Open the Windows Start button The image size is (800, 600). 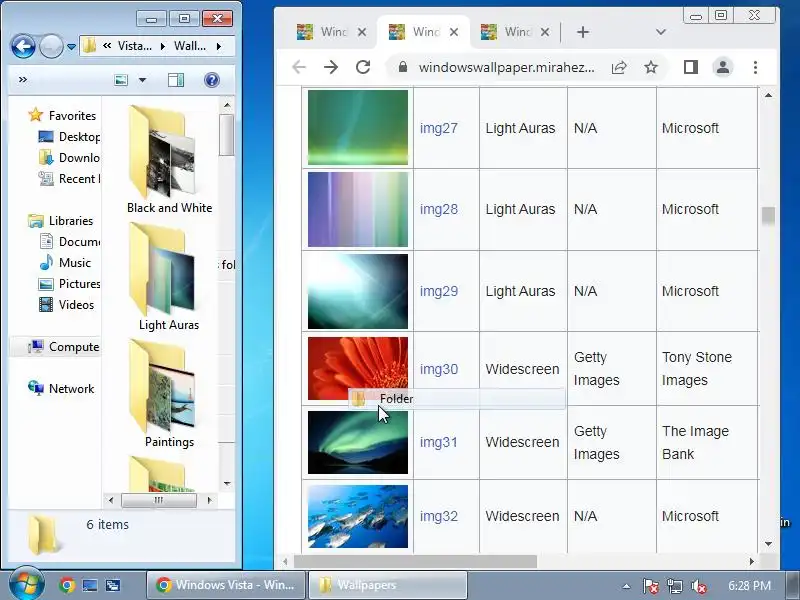point(26,584)
